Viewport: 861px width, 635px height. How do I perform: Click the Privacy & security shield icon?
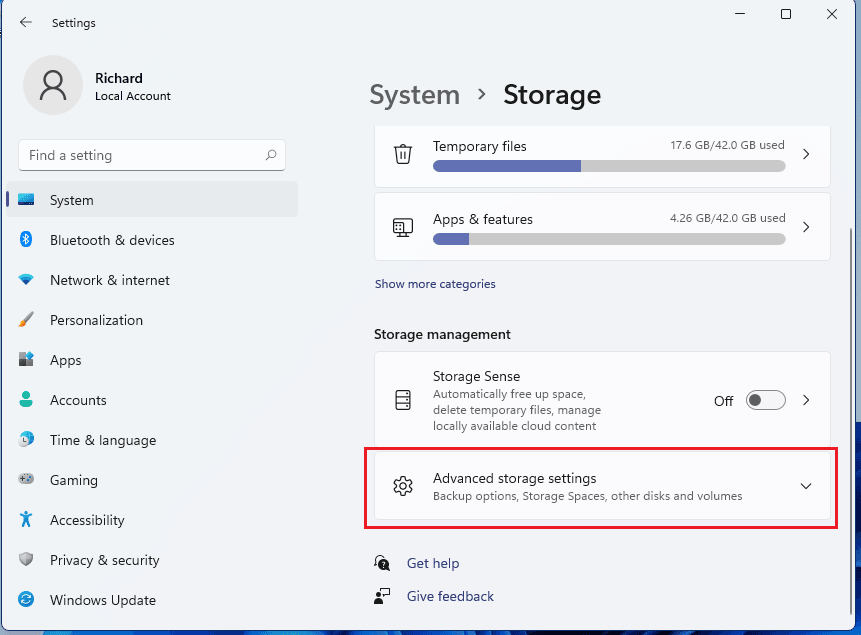click(26, 560)
